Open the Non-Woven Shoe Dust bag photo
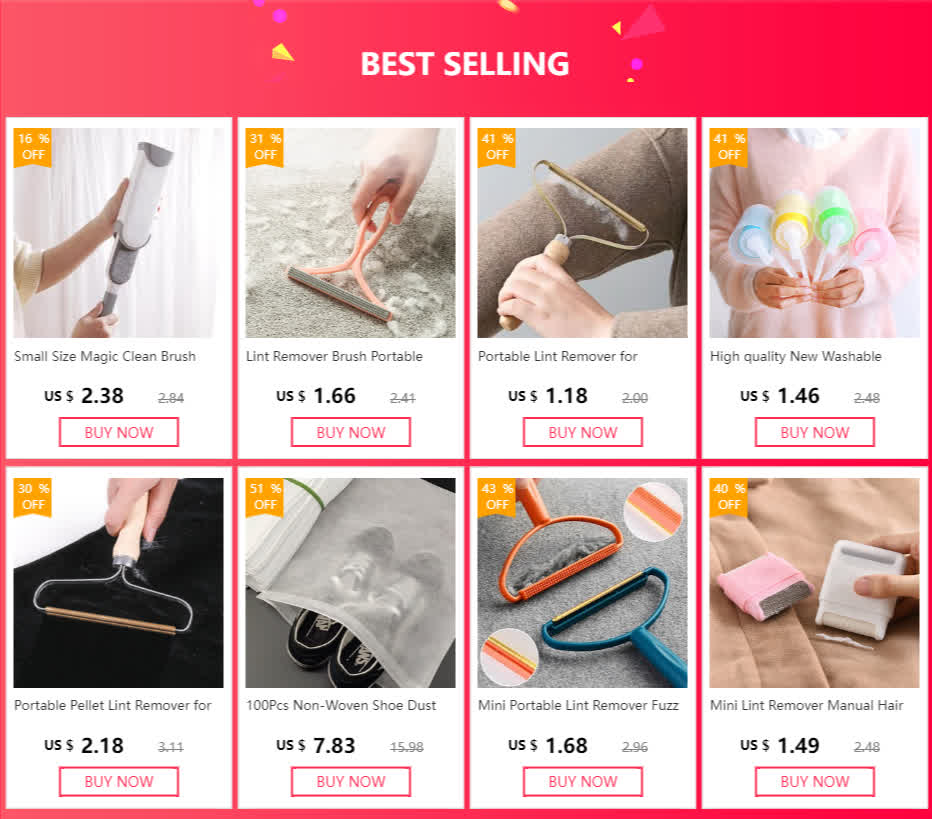Image resolution: width=932 pixels, height=819 pixels. (351, 582)
